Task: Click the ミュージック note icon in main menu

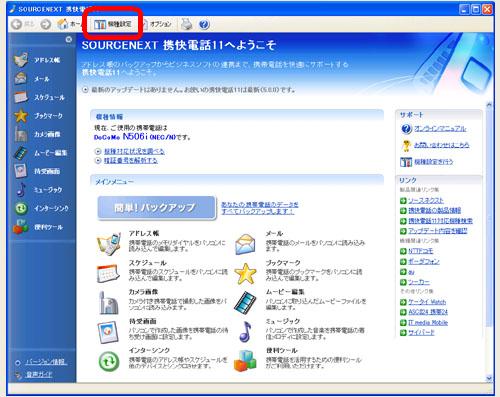Action: (245, 332)
